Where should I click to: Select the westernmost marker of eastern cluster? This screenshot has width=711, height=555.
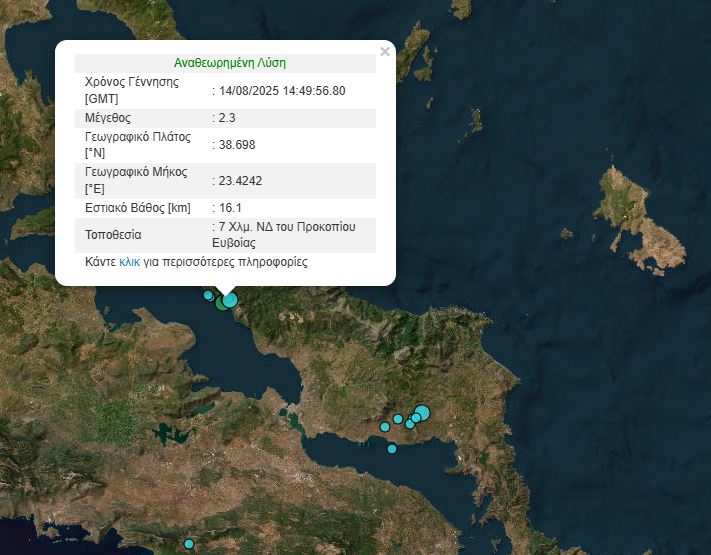(x=384, y=427)
